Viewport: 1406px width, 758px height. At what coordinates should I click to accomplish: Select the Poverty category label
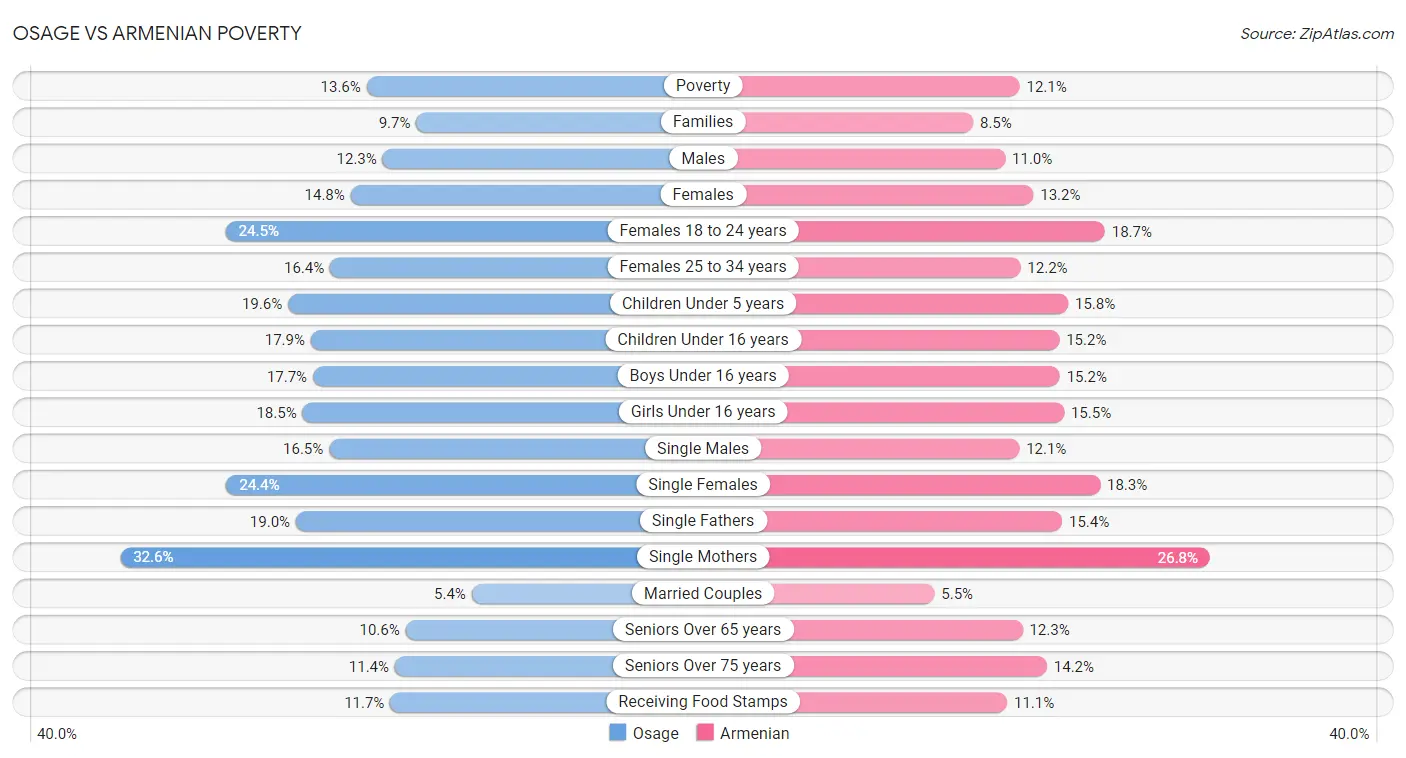click(x=703, y=86)
